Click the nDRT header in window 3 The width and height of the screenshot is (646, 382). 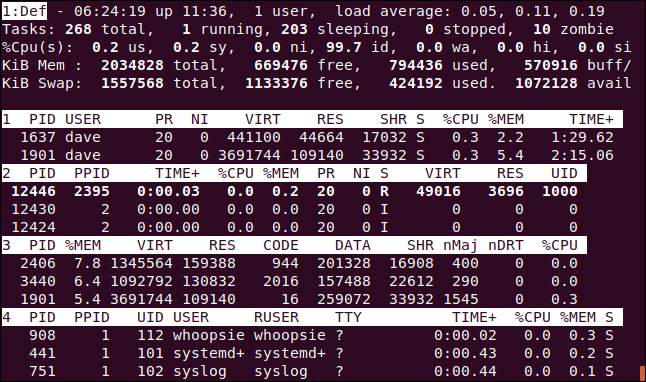tap(506, 245)
